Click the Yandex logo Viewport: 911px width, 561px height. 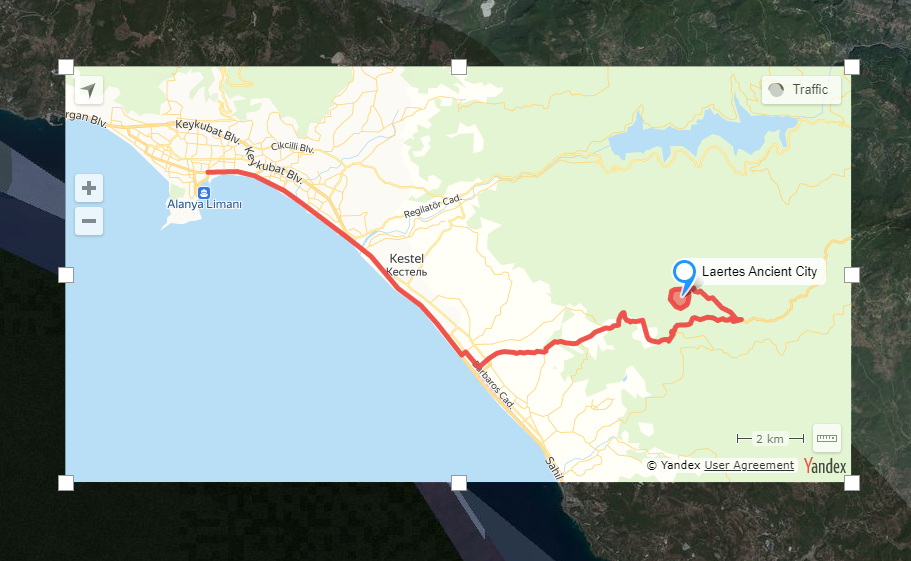click(825, 466)
